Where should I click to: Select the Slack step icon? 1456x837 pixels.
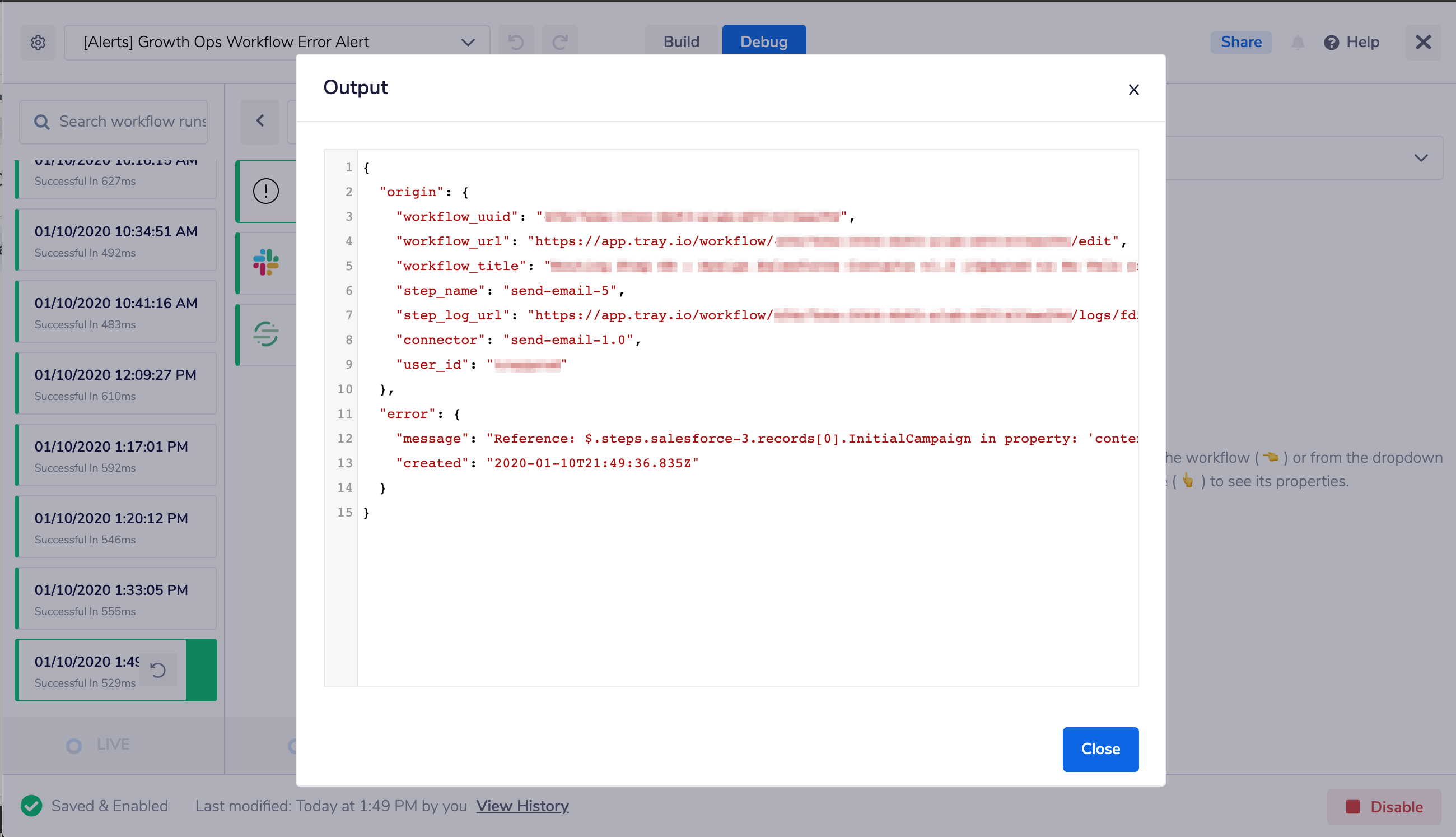265,263
